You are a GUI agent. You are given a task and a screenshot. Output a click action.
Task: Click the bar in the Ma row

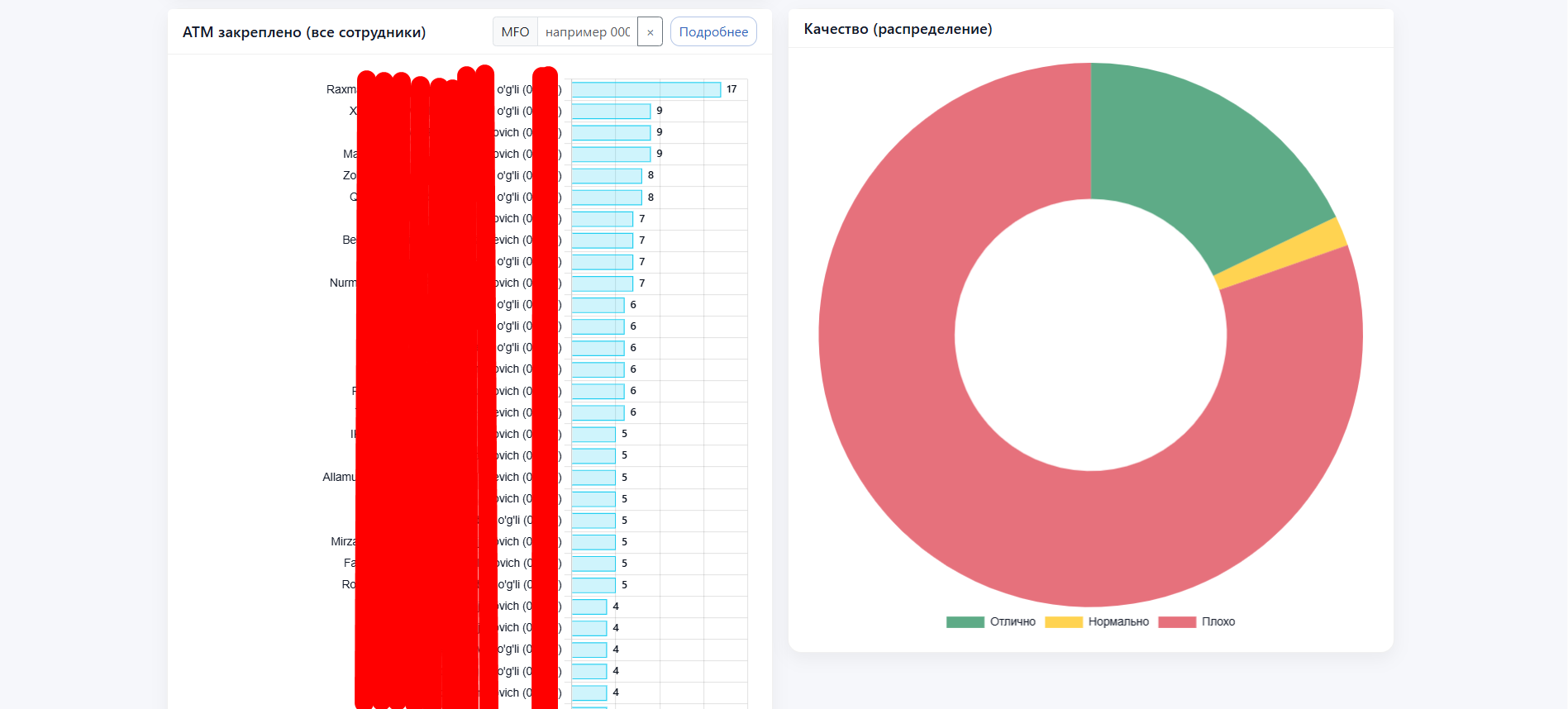click(x=610, y=154)
